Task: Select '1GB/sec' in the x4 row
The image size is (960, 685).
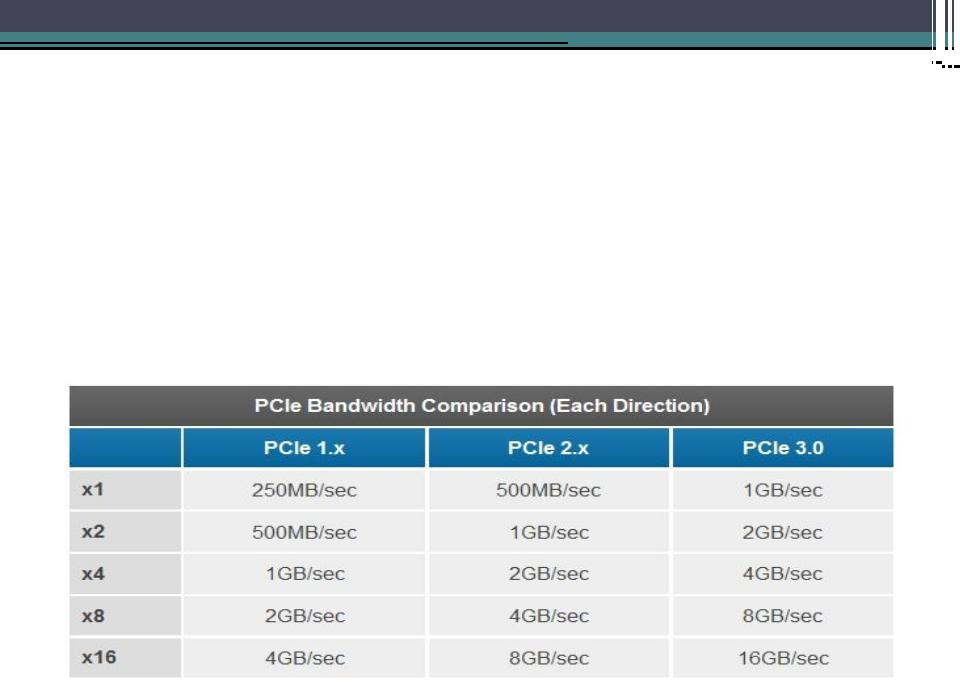Action: pos(305,574)
